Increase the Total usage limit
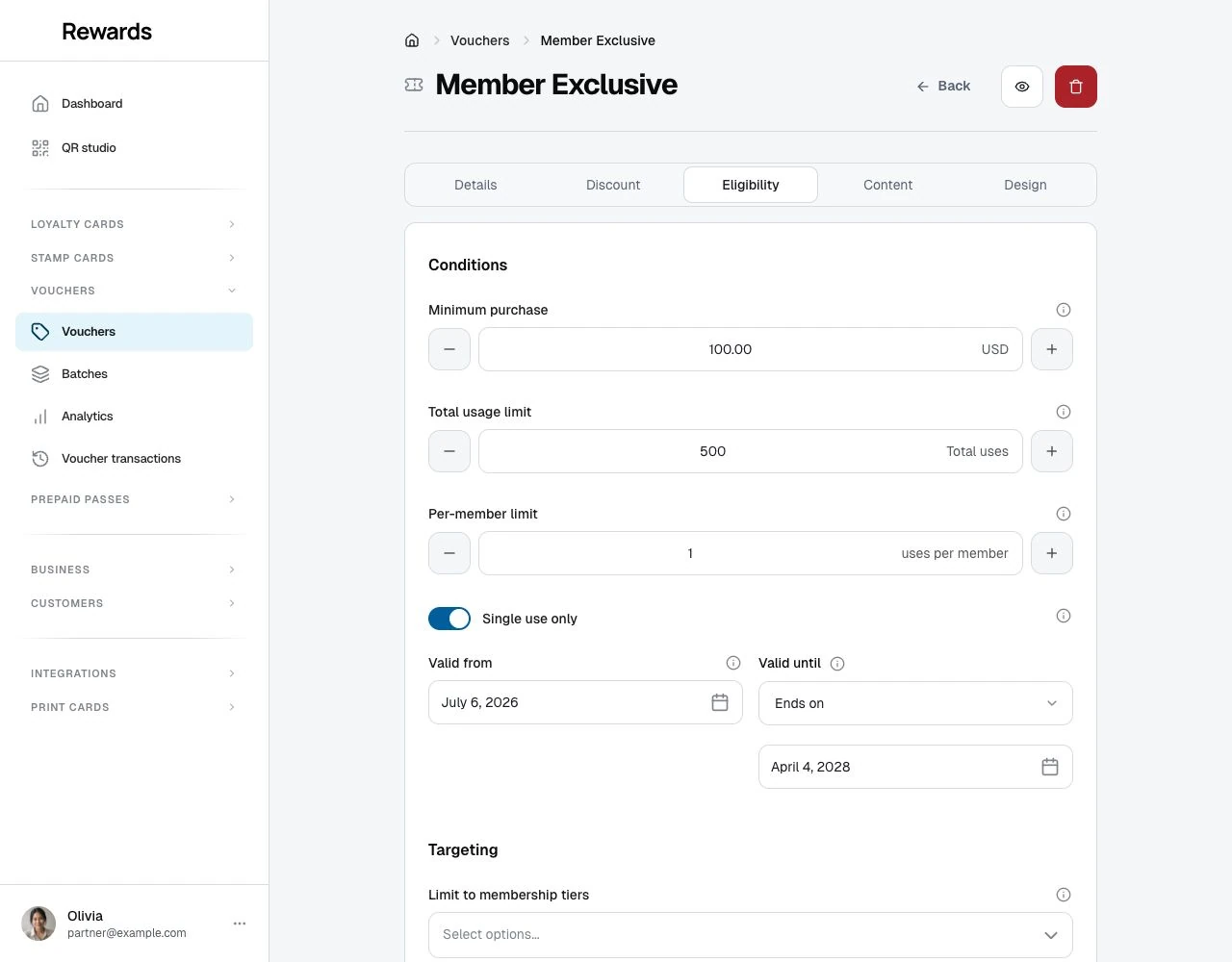 (x=1052, y=451)
